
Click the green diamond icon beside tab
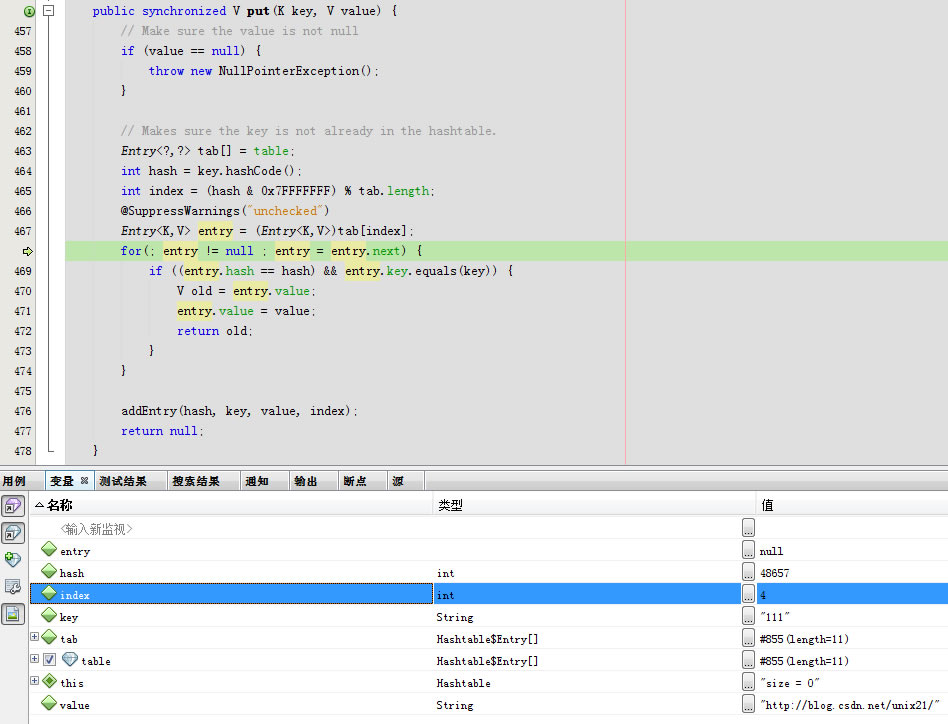[49, 637]
